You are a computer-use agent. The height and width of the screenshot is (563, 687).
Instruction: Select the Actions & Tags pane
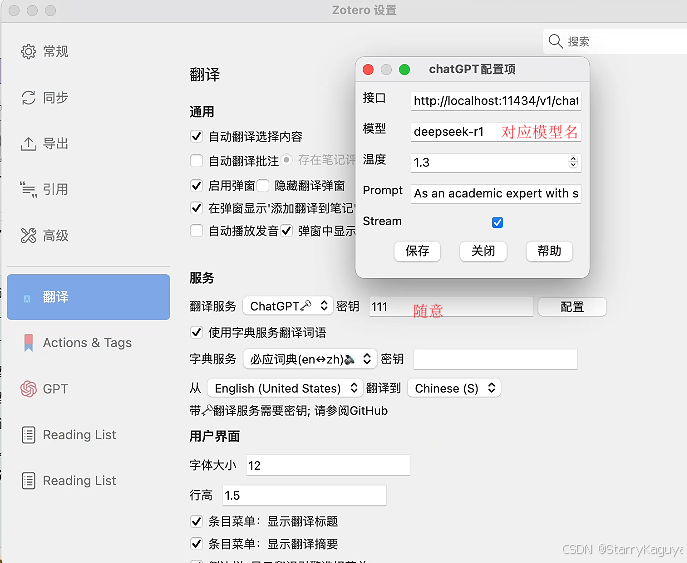[x=89, y=343]
